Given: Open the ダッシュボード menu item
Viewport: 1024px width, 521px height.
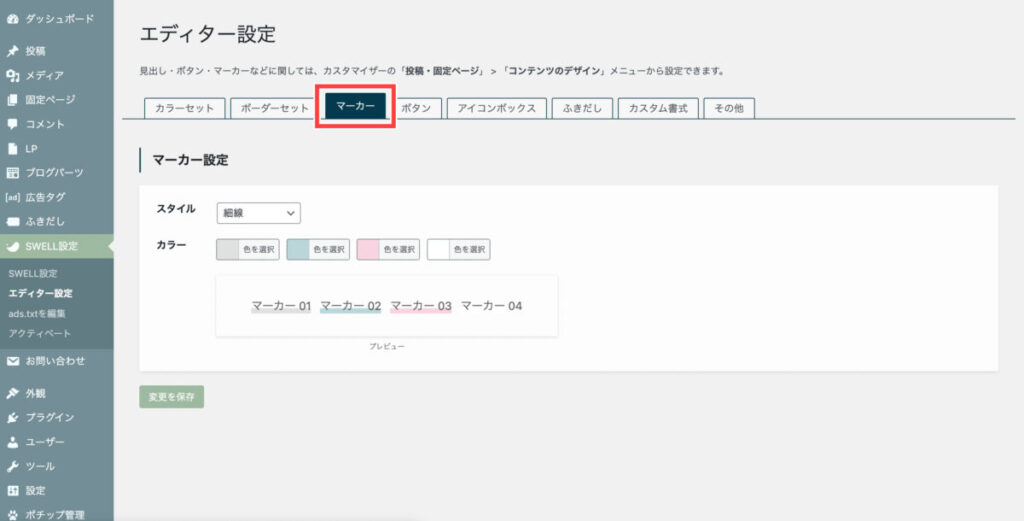Looking at the screenshot, I should click(x=57, y=20).
